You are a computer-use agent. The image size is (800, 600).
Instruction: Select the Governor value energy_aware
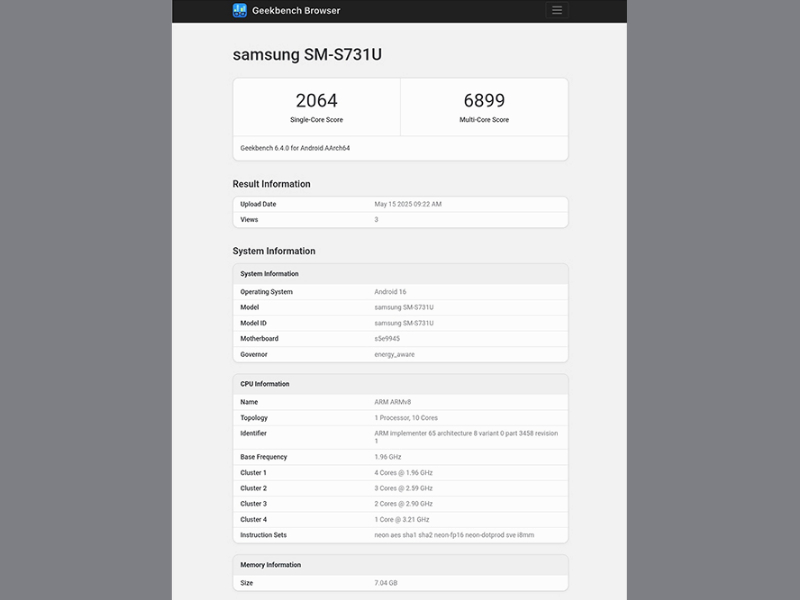coord(394,355)
